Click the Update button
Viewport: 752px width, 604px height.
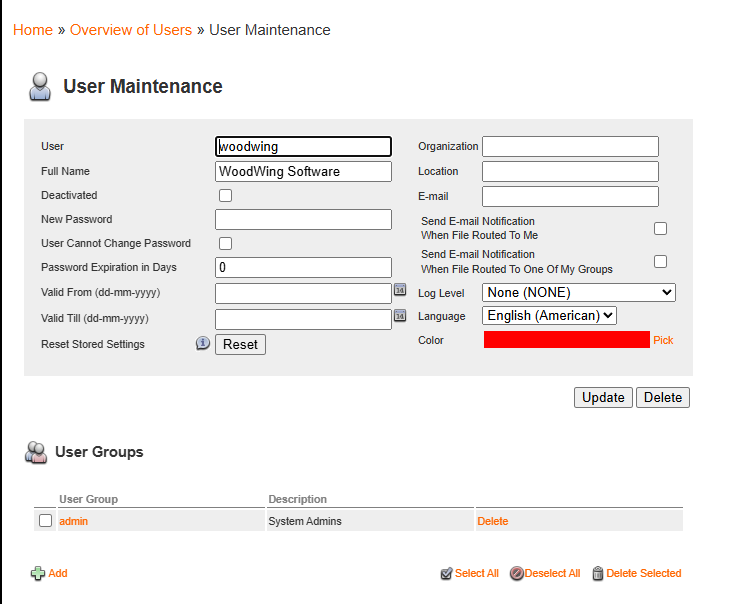(603, 398)
